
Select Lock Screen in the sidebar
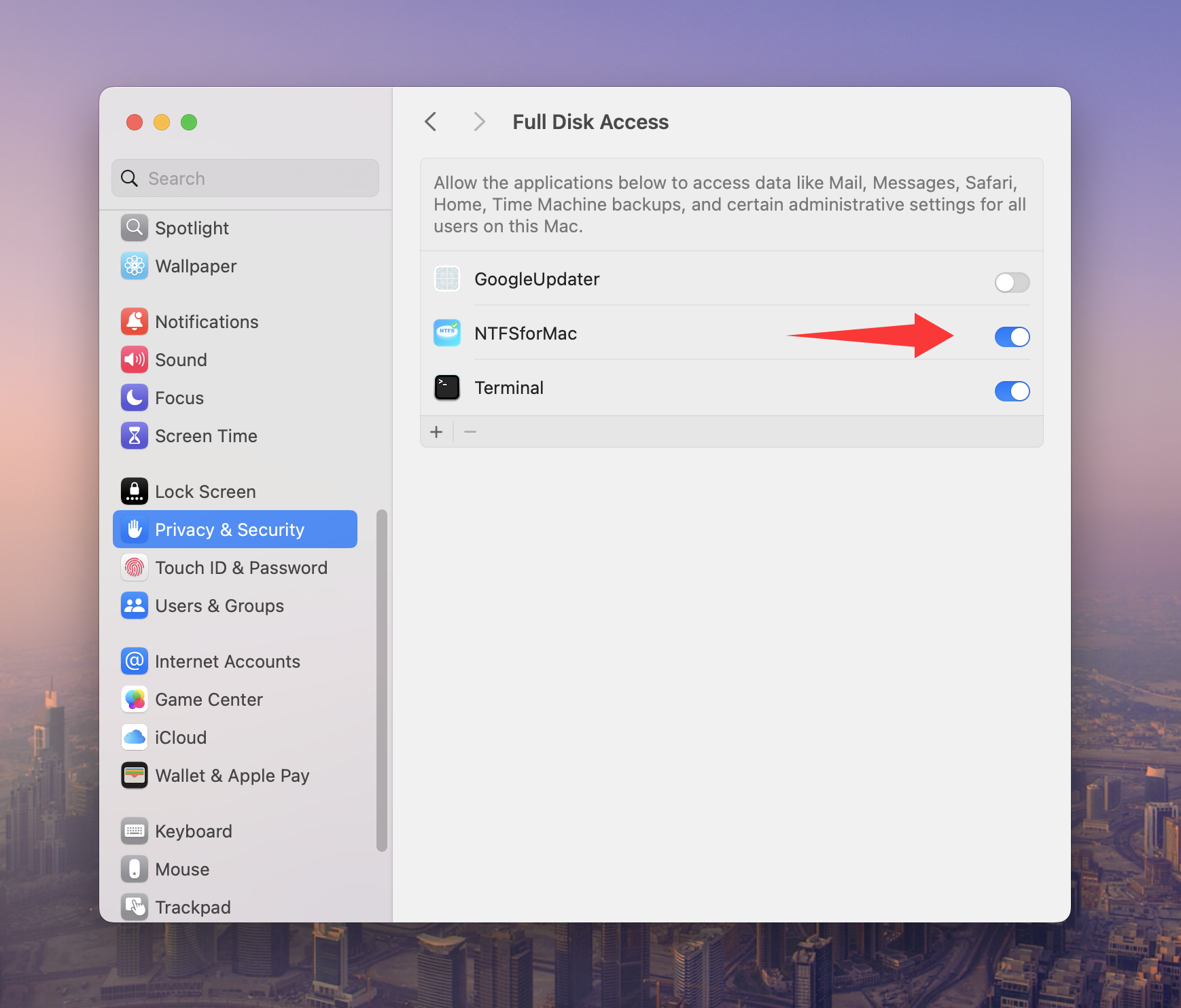pyautogui.click(x=206, y=491)
